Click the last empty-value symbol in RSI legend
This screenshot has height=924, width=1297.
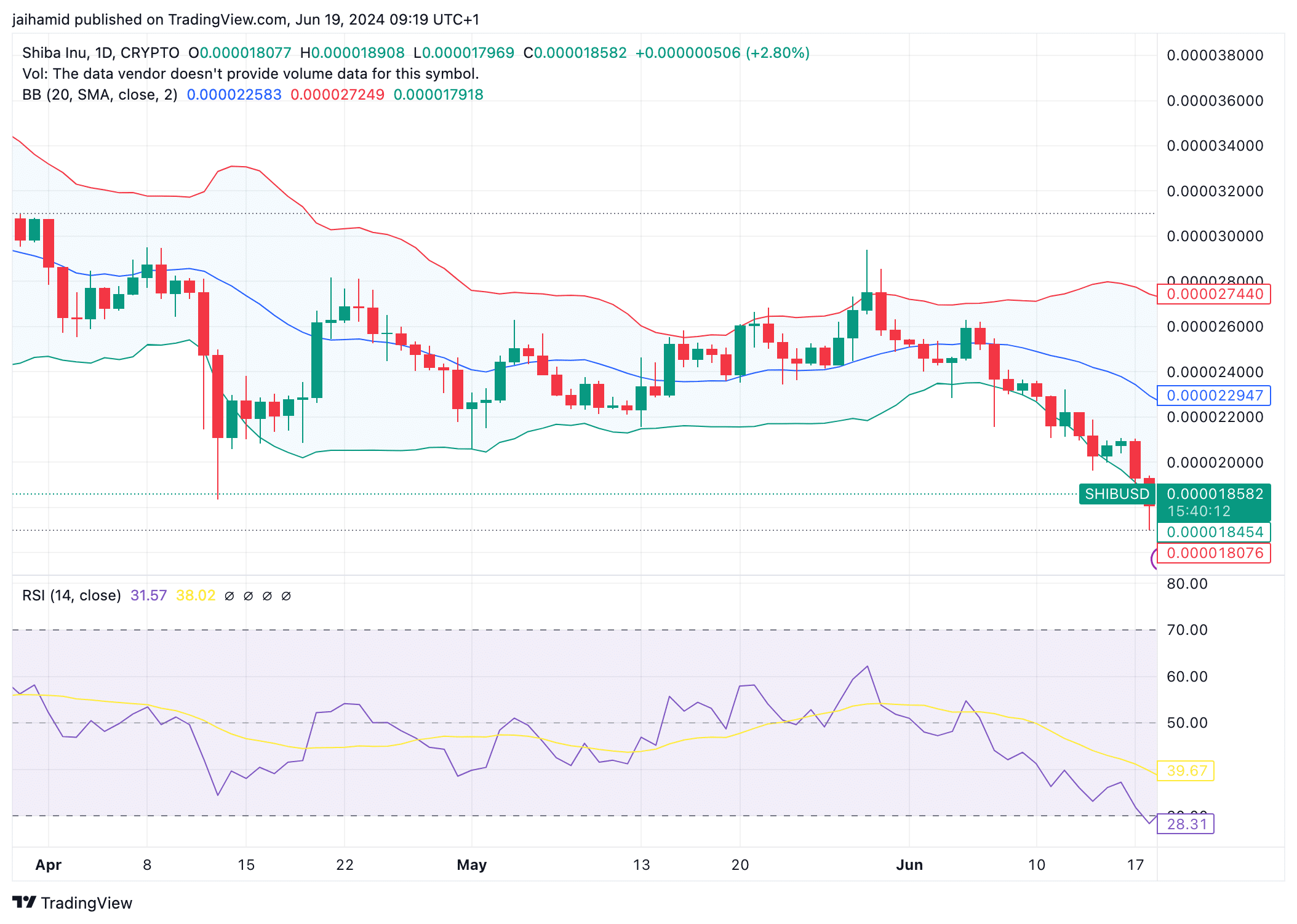click(x=286, y=596)
